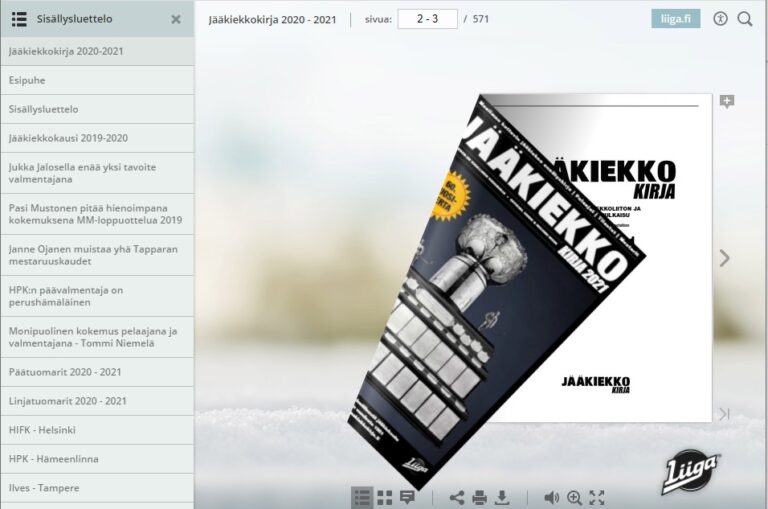Go to Linjatuomarit 2020 - 2021

[97, 401]
